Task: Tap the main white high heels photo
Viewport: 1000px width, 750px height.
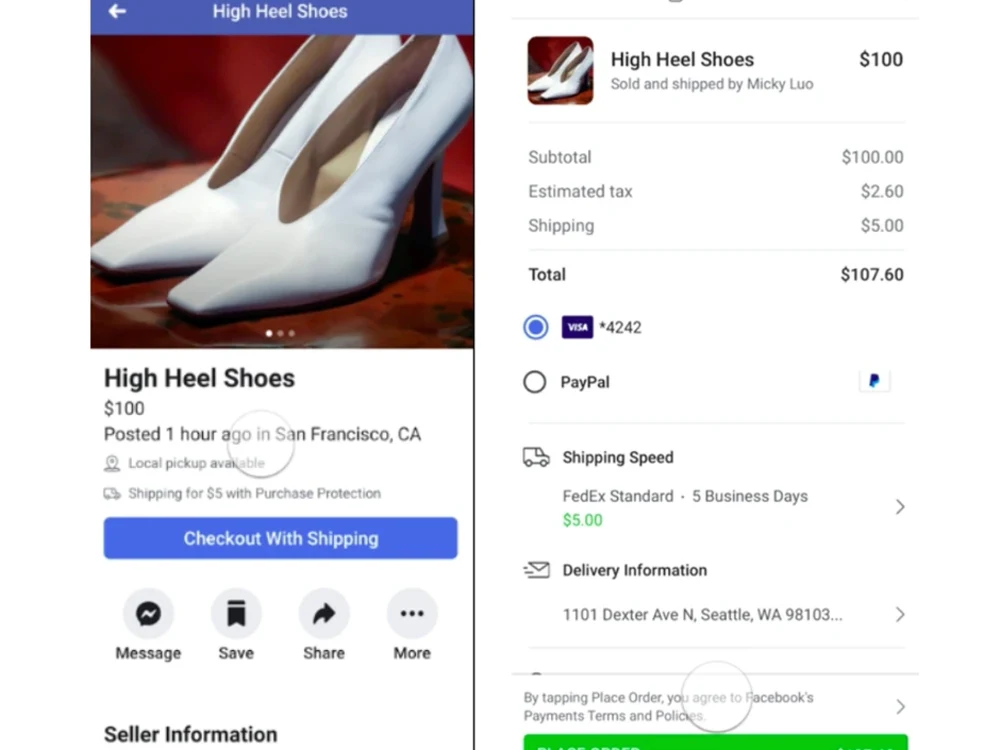Action: (282, 191)
